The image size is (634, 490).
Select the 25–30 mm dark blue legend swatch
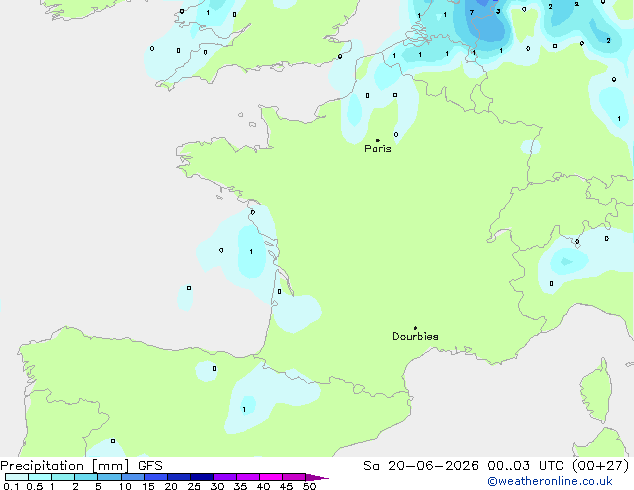[202, 477]
